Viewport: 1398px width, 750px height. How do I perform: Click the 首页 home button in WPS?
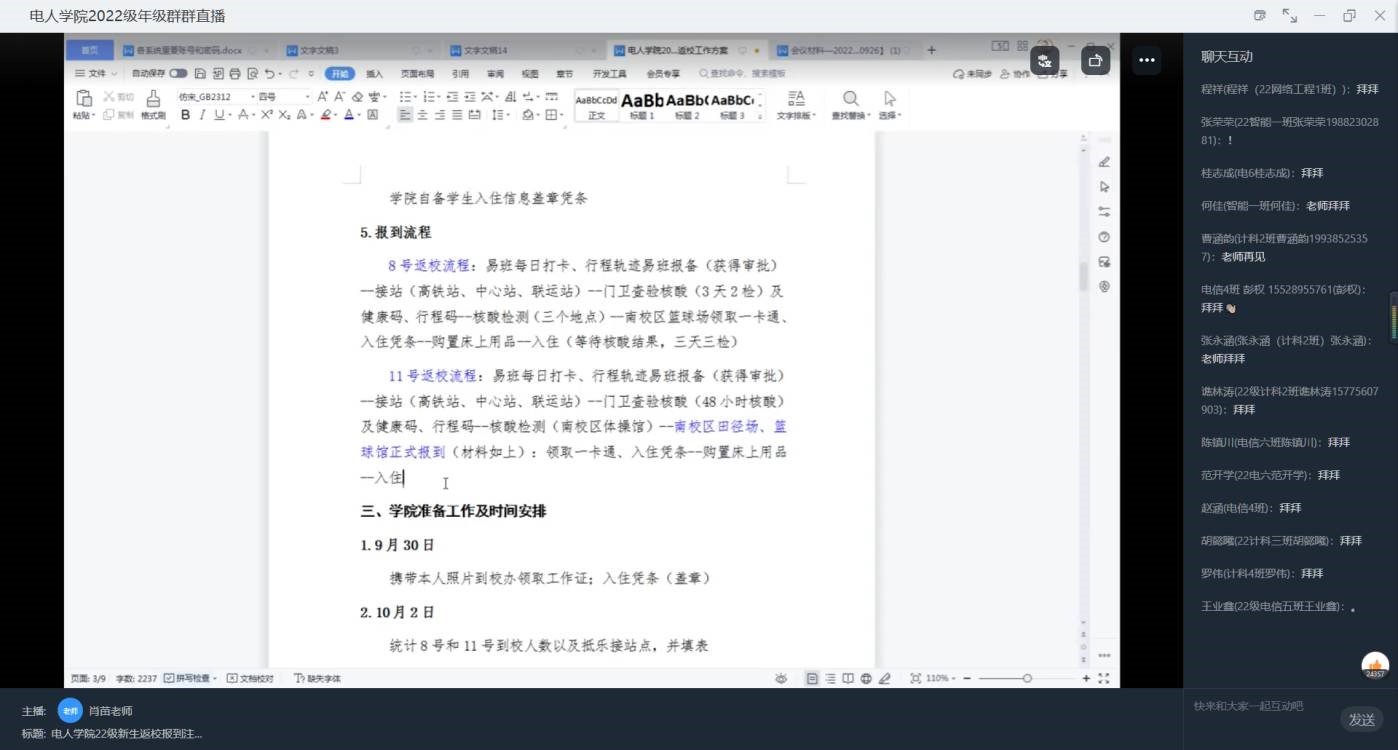point(90,50)
